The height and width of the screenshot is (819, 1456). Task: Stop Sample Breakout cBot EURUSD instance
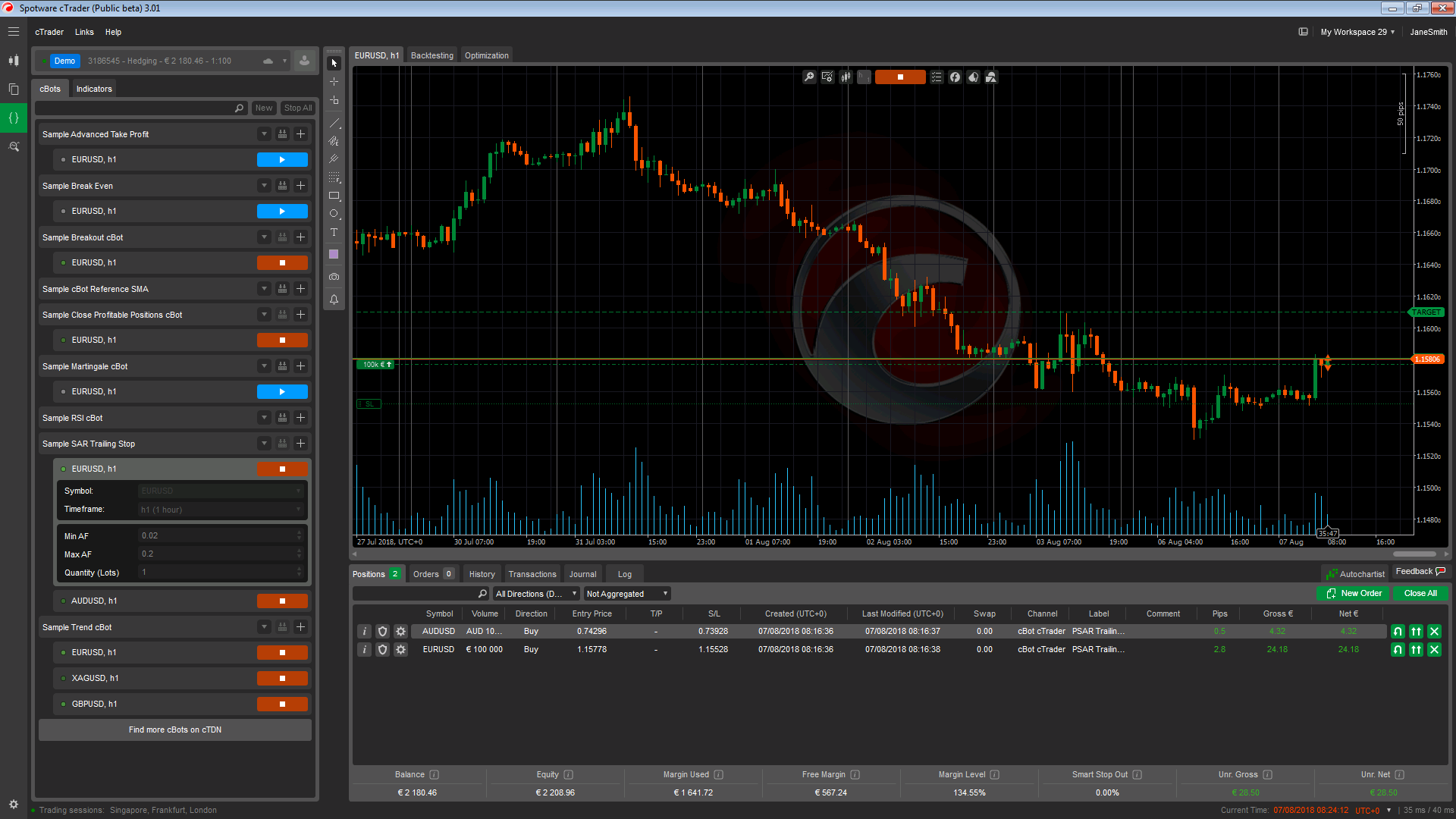click(x=282, y=263)
